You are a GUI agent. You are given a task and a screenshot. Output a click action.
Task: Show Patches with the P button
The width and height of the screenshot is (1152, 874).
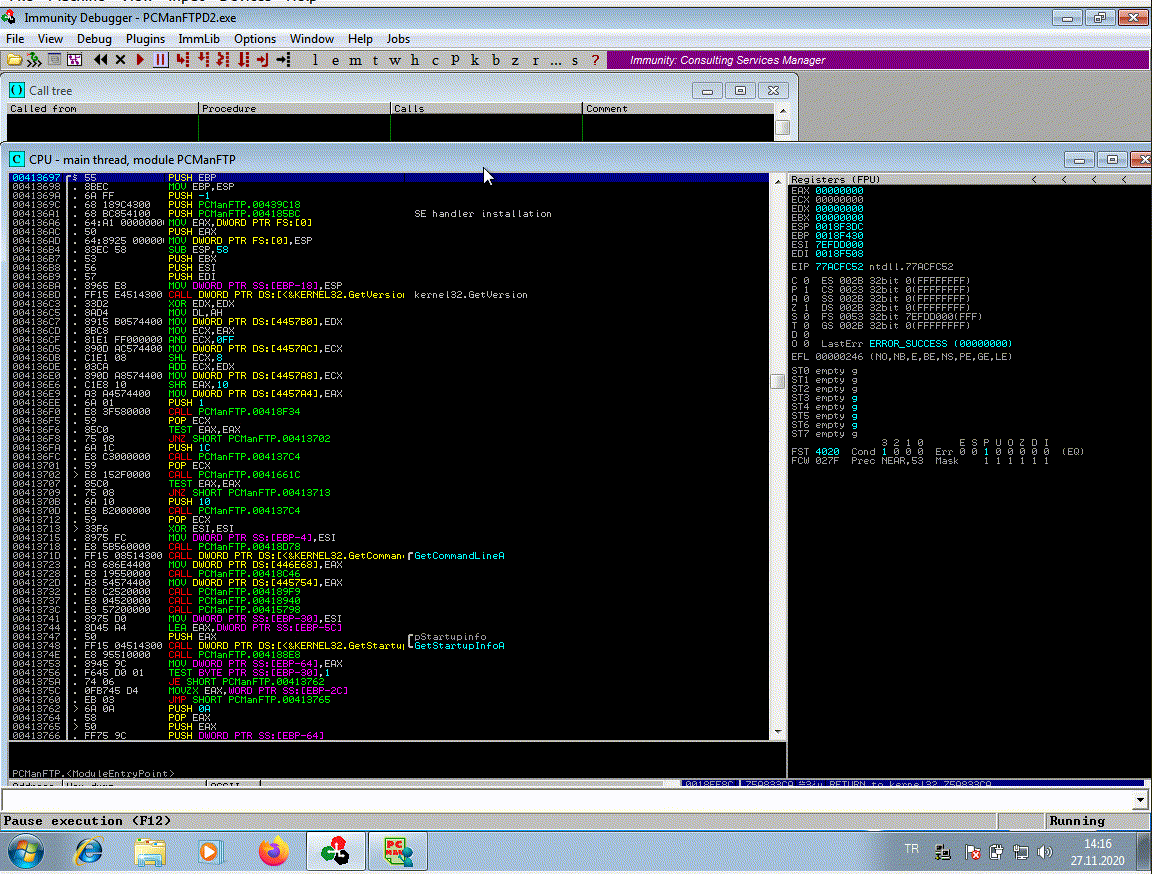[x=455, y=60]
